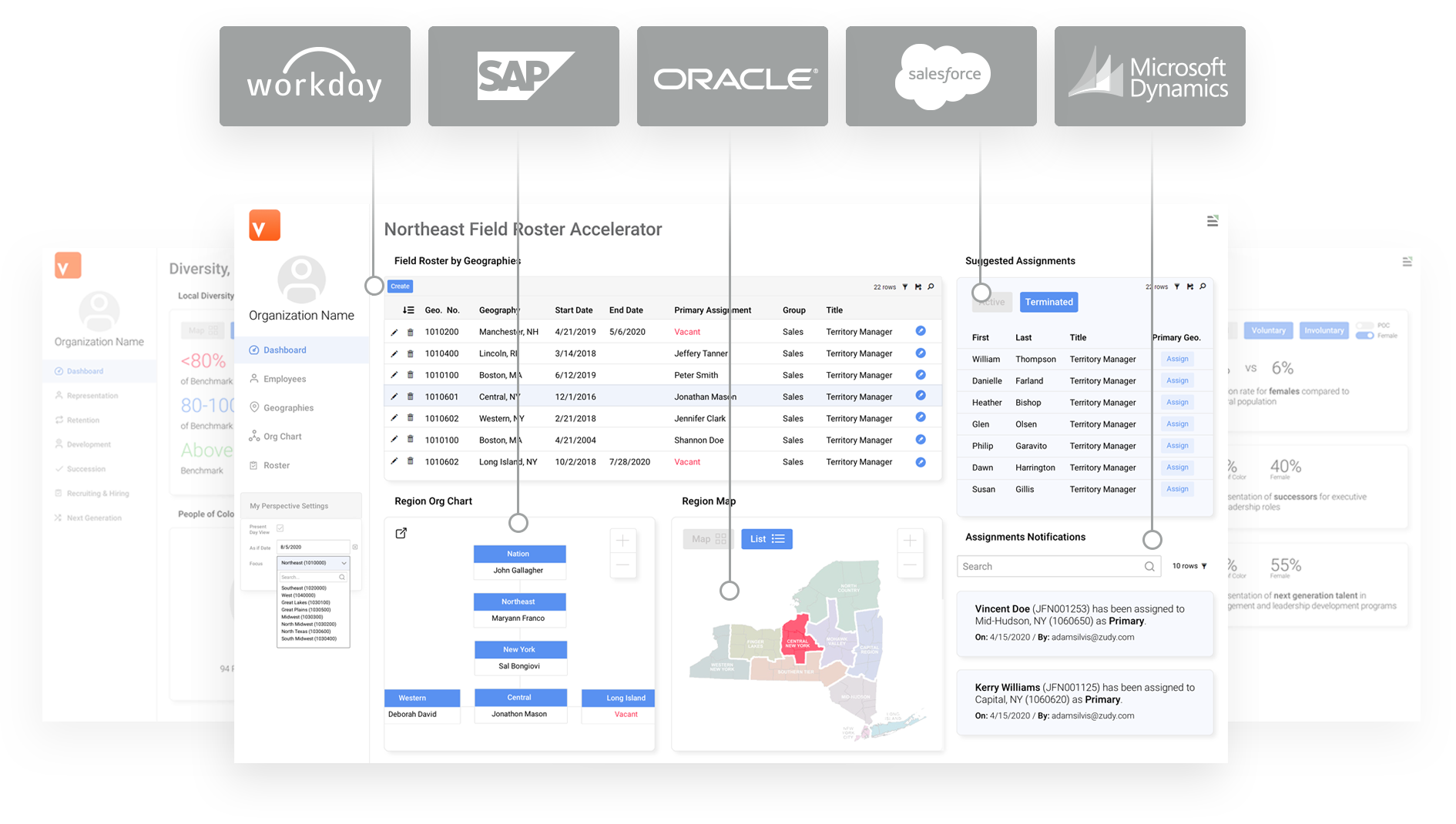Image resolution: width=1456 pixels, height=824 pixels.
Task: Zoom out on the Region Map
Action: click(x=910, y=565)
